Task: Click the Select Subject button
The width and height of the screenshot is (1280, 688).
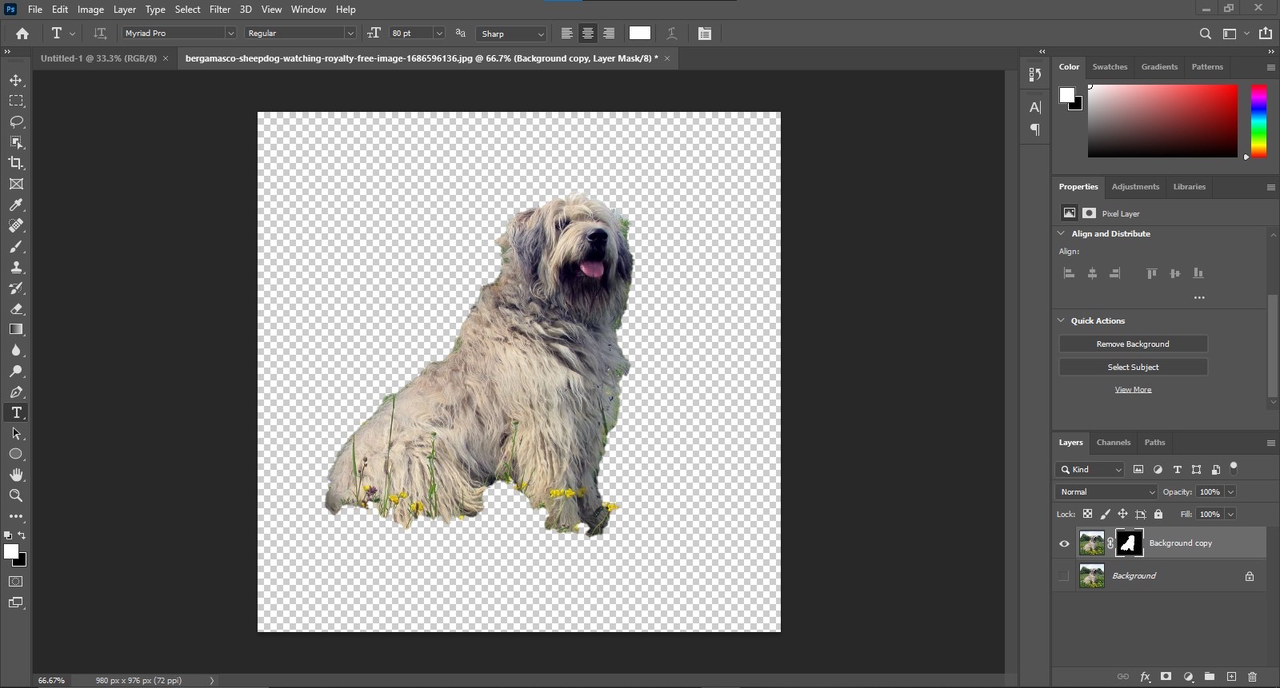Action: (1133, 367)
